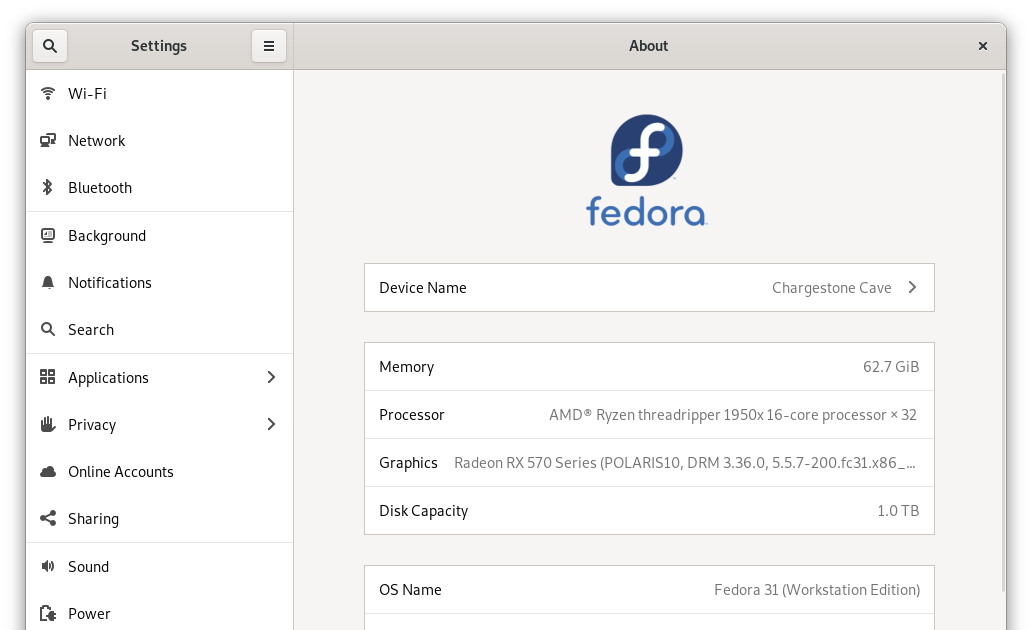Click the 'Fedora 31 (Workstation Edition)' value

[817, 590]
